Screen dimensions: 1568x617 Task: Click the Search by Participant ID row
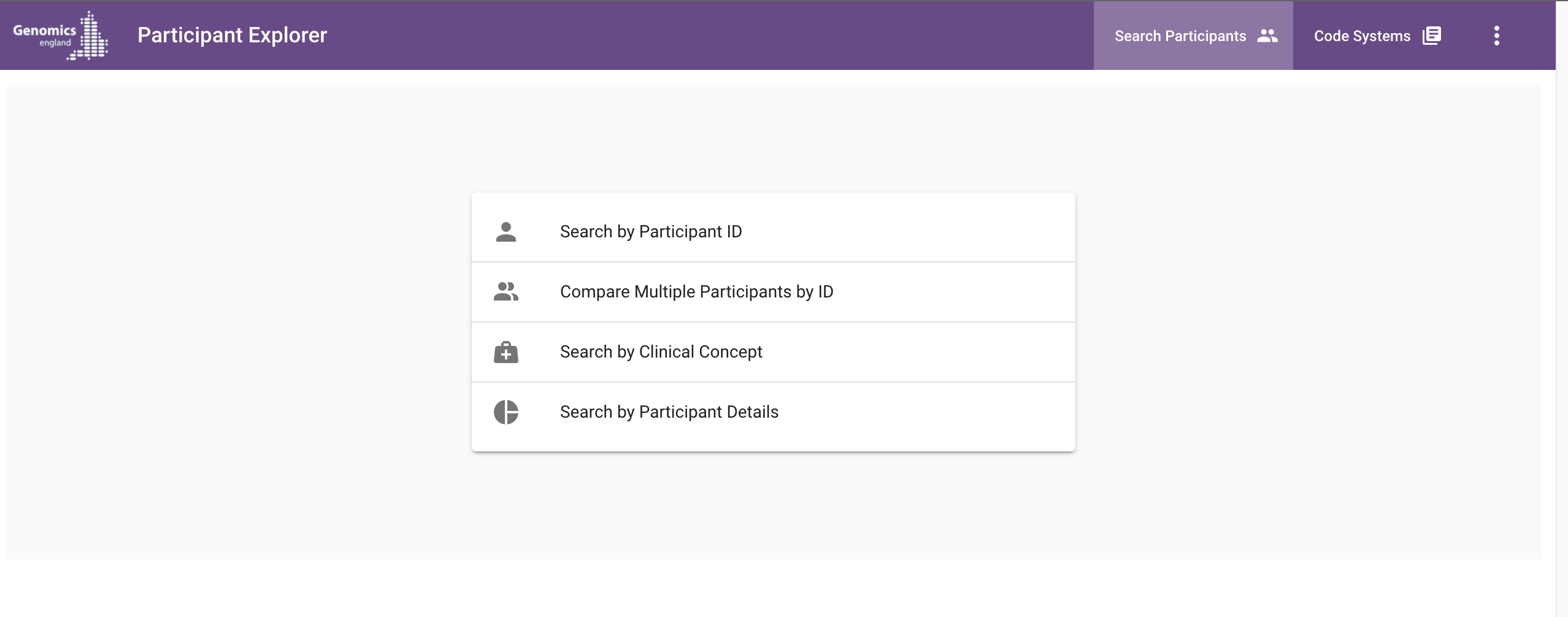tap(774, 232)
